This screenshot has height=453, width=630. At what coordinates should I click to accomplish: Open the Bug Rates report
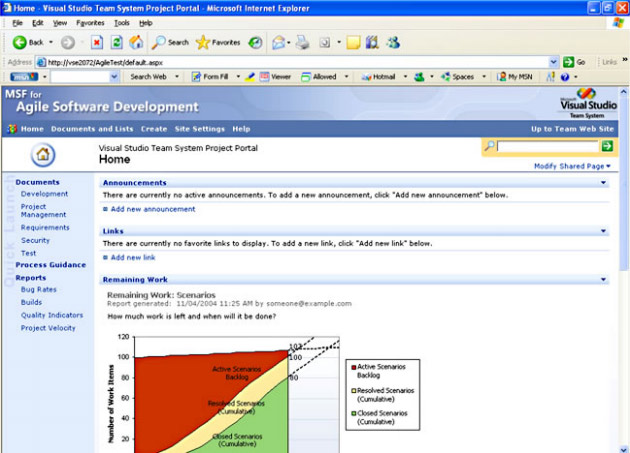point(39,289)
